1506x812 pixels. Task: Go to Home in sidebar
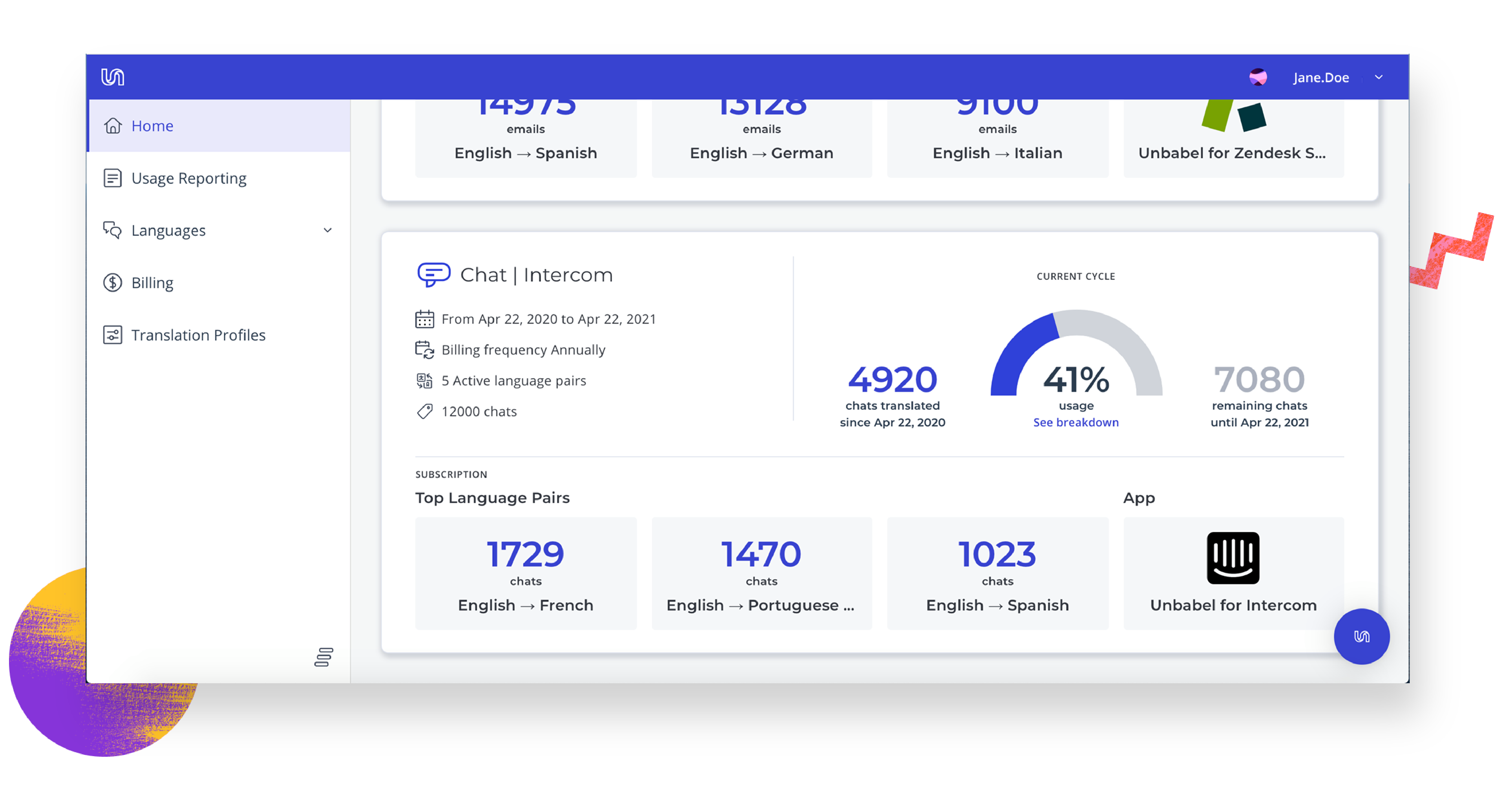point(152,126)
